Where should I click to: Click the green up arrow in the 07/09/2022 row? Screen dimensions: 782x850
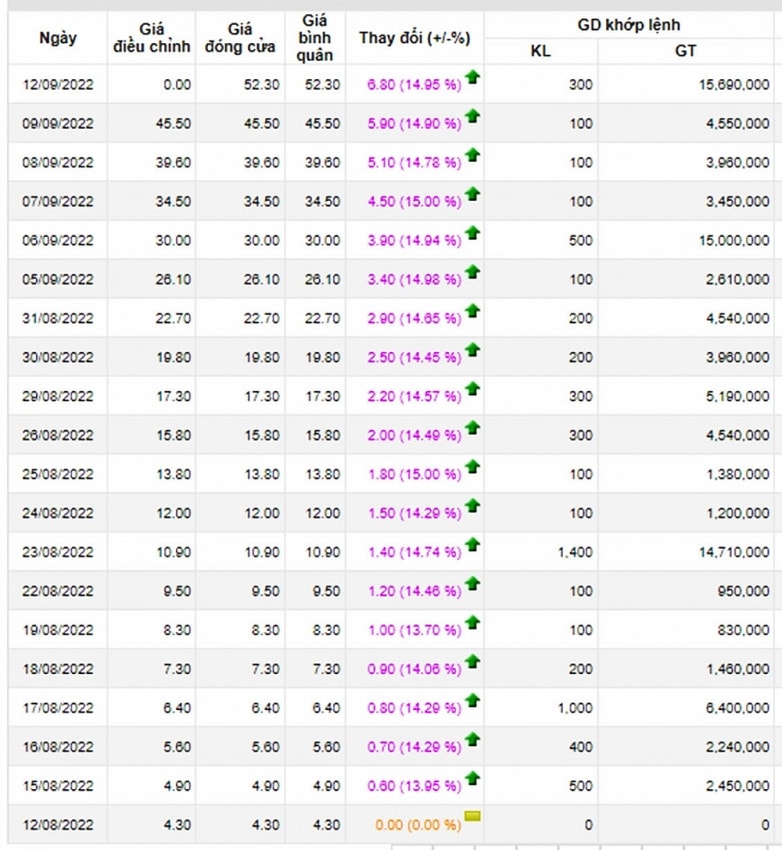(x=473, y=195)
